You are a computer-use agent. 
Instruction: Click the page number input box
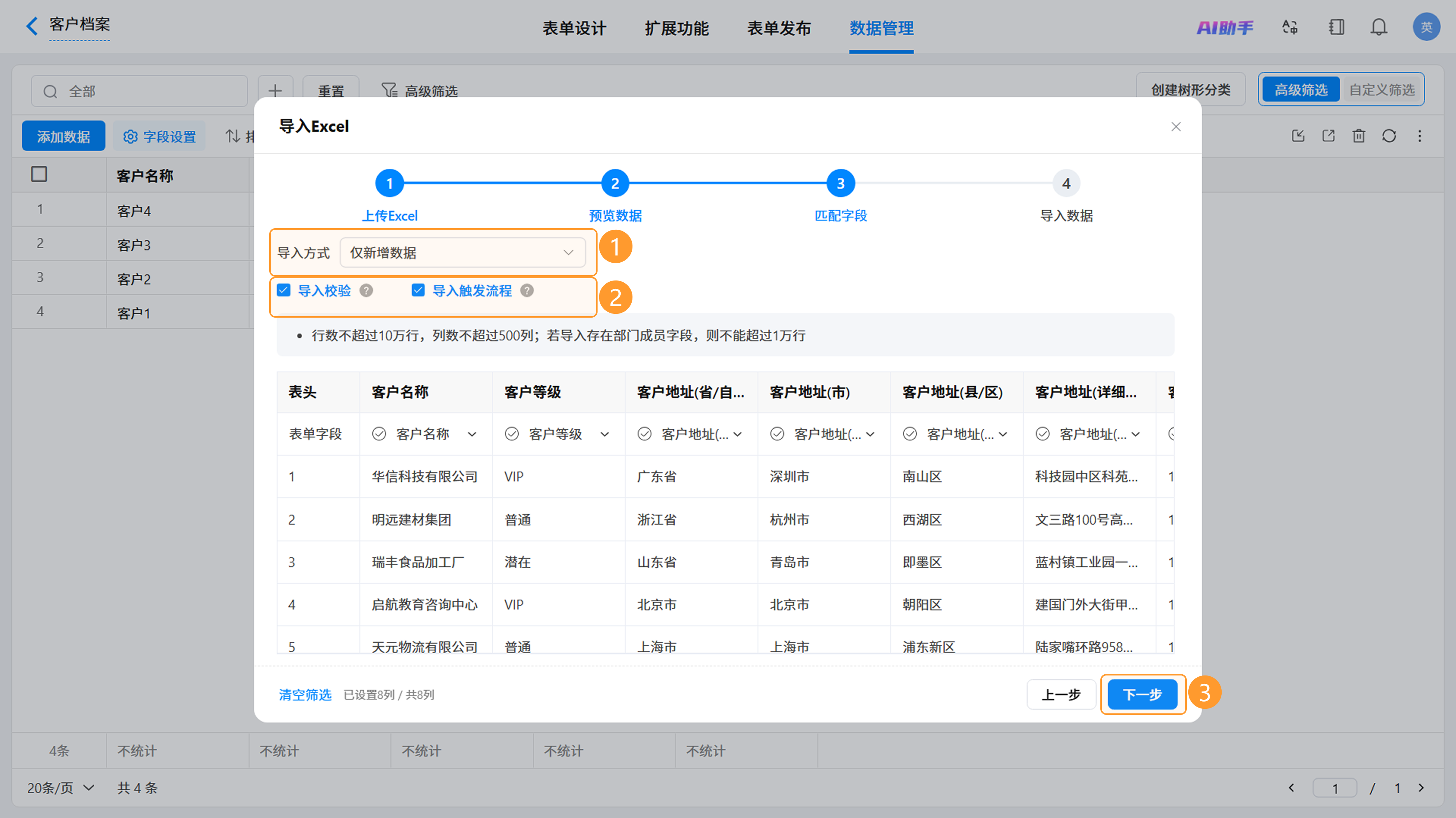click(1335, 788)
